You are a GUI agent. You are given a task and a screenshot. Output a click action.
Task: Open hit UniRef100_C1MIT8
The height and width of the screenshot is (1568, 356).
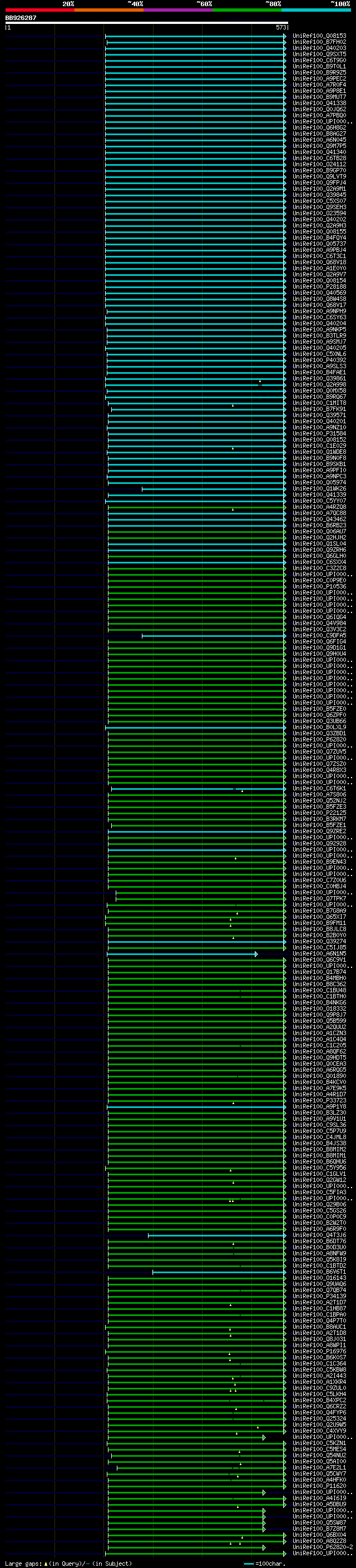click(x=319, y=403)
